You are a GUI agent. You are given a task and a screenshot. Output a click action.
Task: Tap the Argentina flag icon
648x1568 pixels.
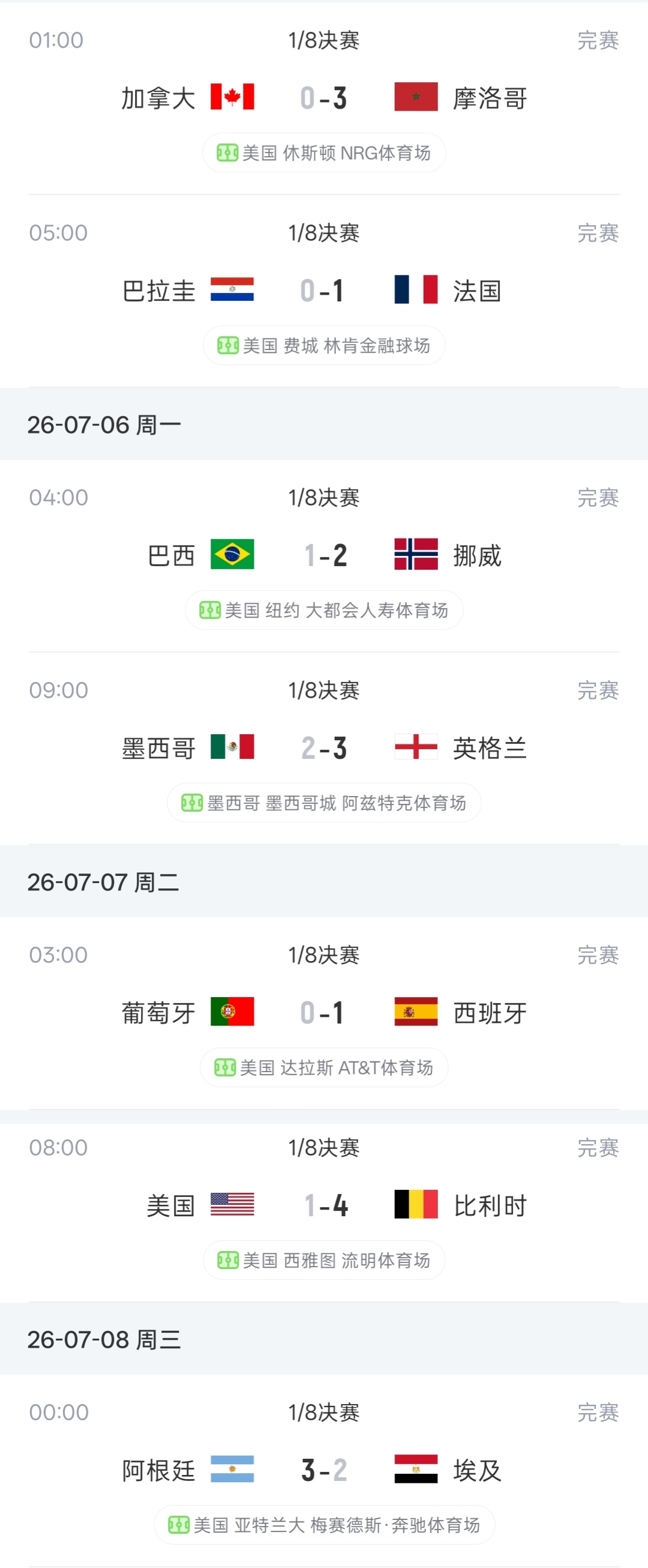232,1469
